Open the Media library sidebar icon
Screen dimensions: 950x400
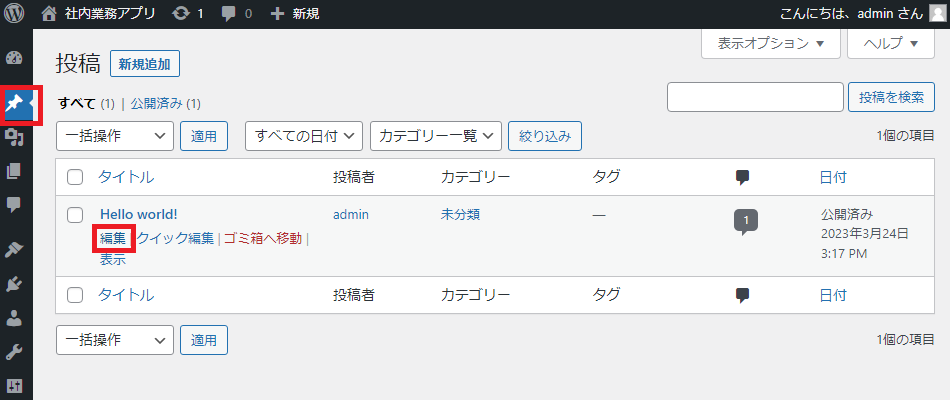tap(14, 138)
